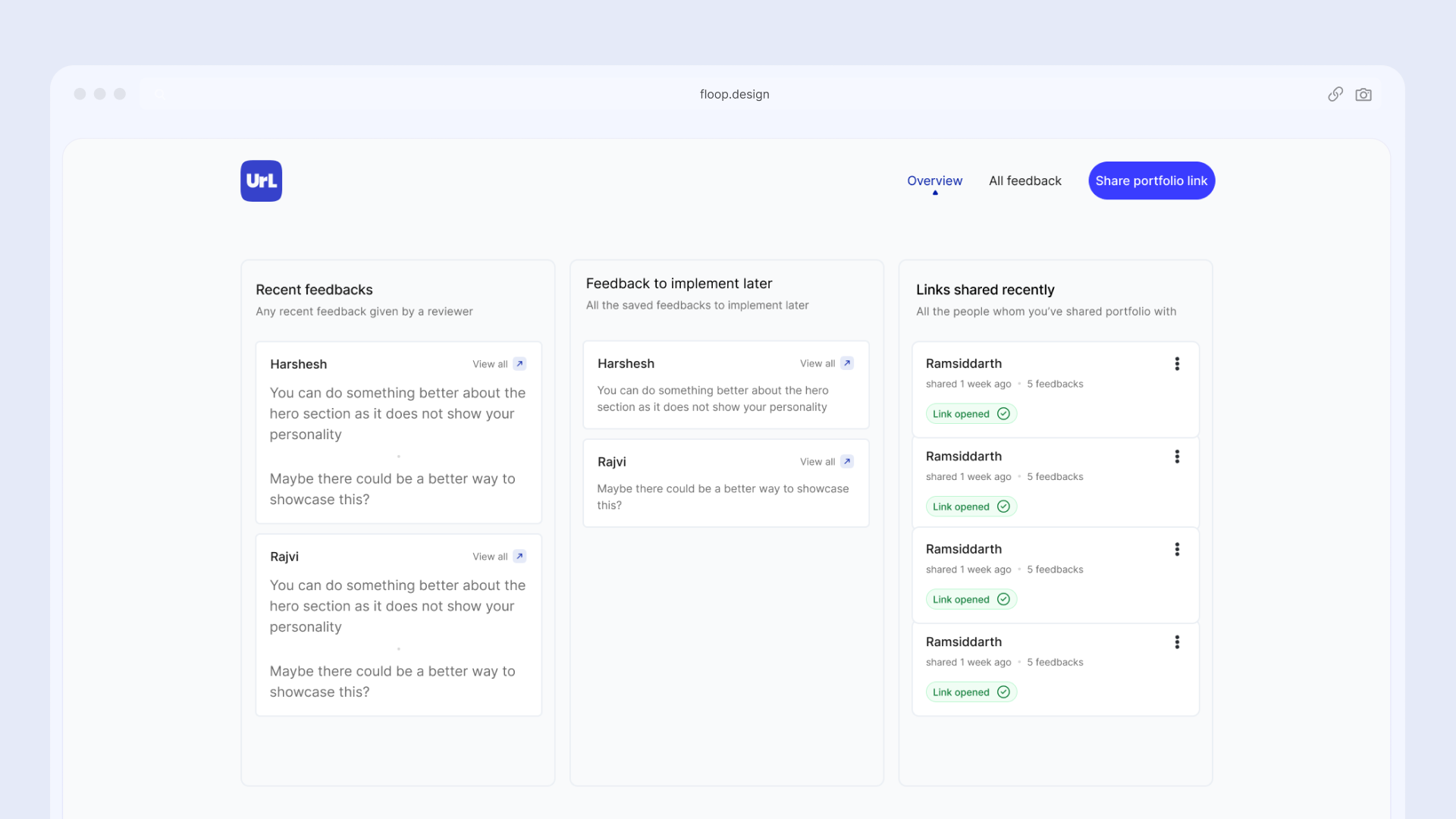The height and width of the screenshot is (819, 1456).
Task: Click View all on Harshesh's Recent feedbacks card
Action: tap(490, 364)
